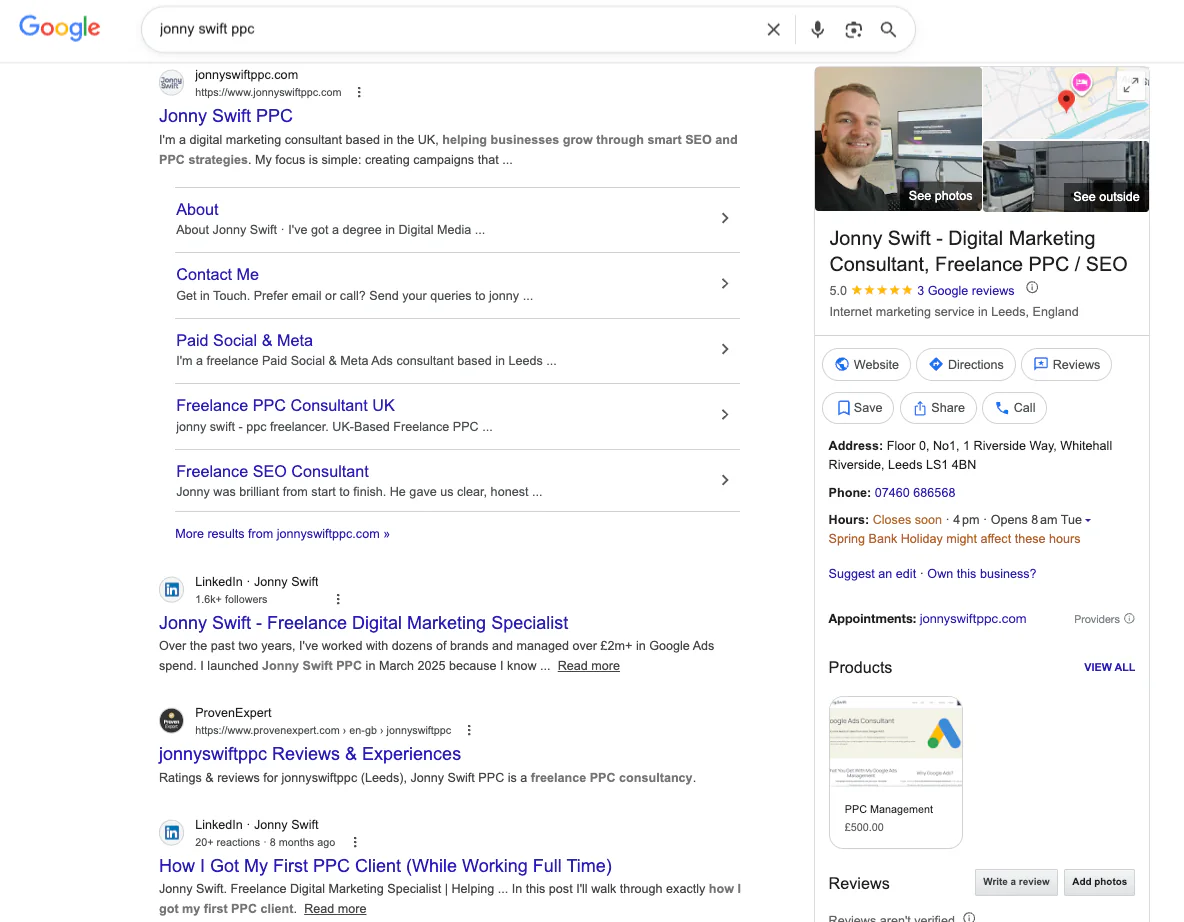Click the ProvenExpert favicon
The width and height of the screenshot is (1184, 922).
click(171, 720)
